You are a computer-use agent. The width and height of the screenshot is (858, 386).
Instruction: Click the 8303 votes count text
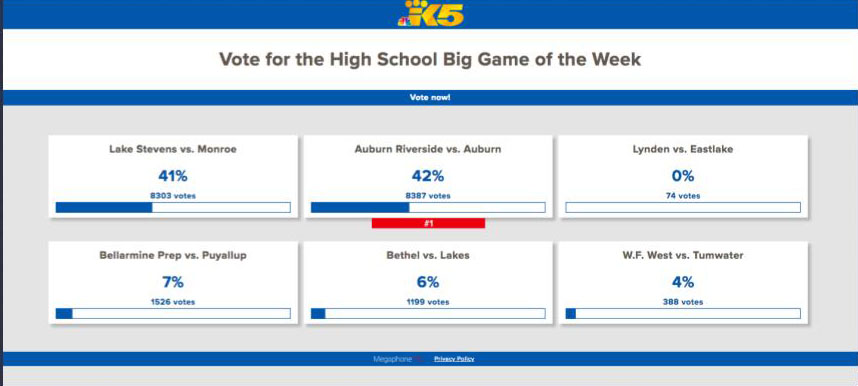(x=173, y=195)
